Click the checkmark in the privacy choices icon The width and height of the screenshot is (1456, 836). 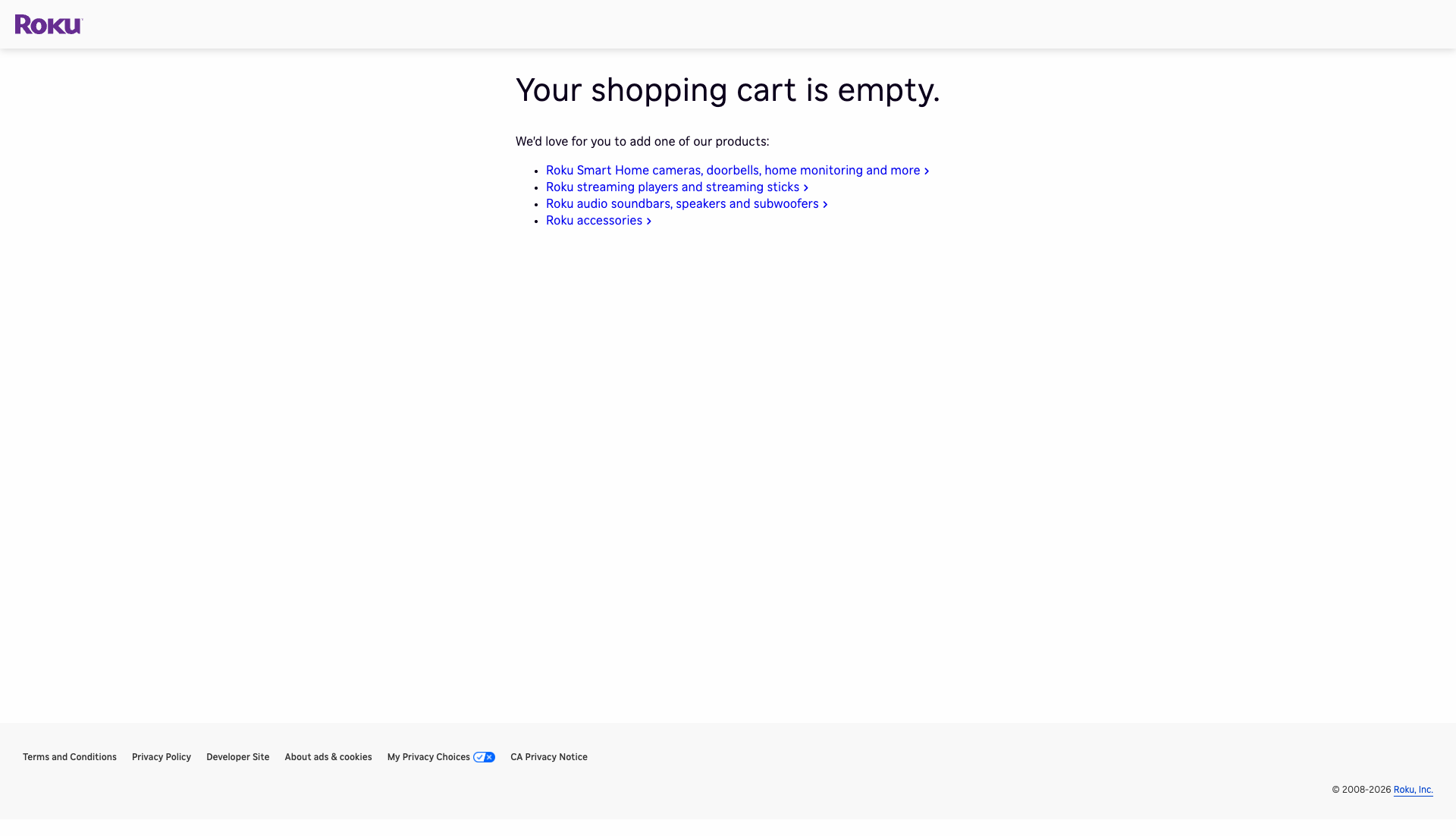click(479, 757)
